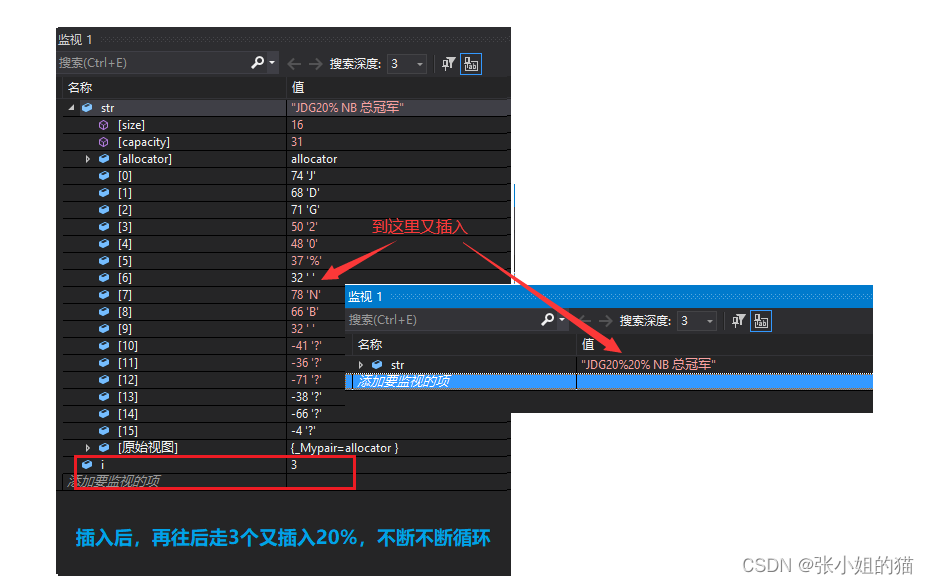Click the blue cube icon of [12]
Screen dimensions: 929x584
click(x=104, y=380)
